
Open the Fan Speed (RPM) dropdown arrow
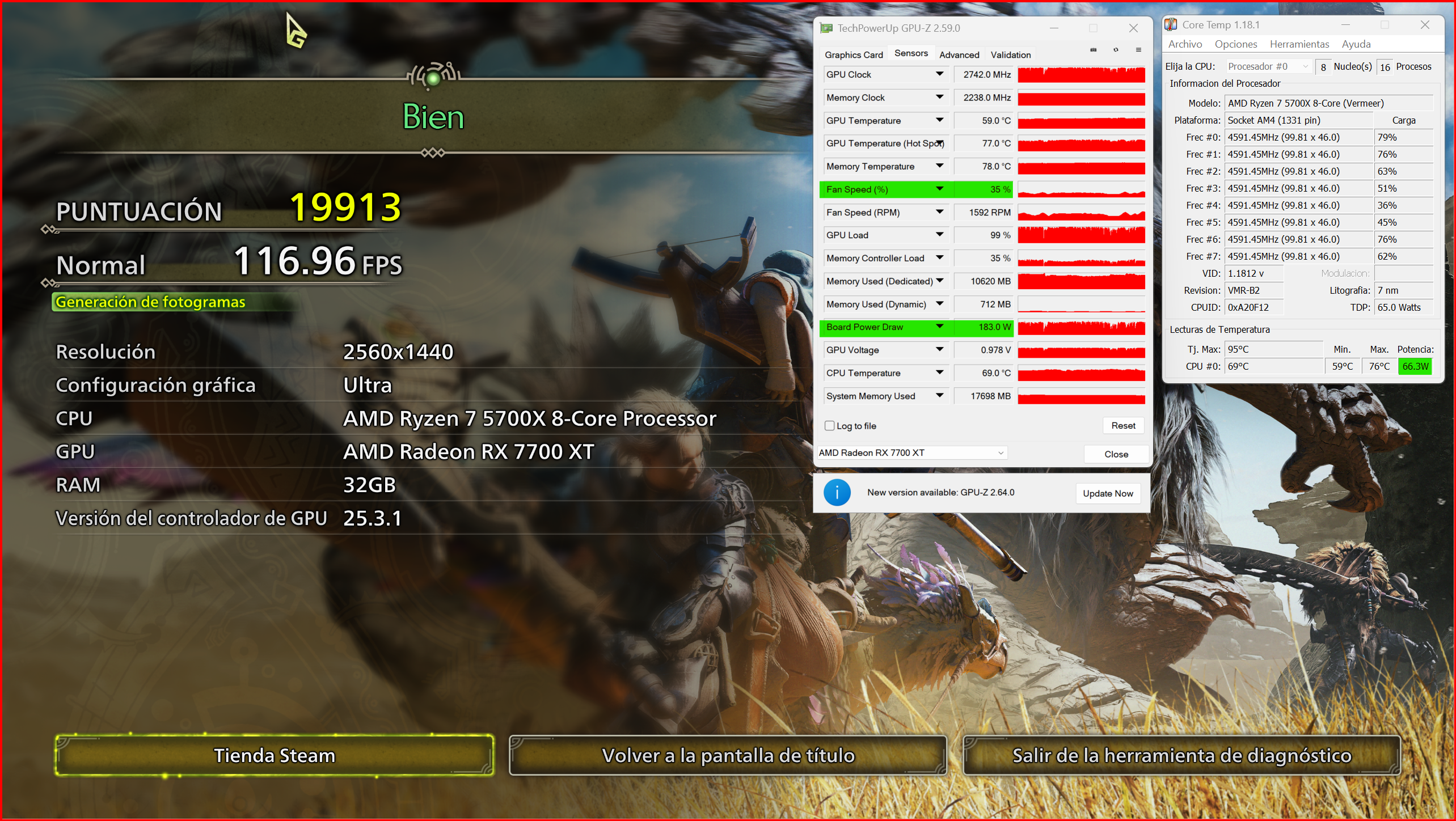[x=940, y=212]
